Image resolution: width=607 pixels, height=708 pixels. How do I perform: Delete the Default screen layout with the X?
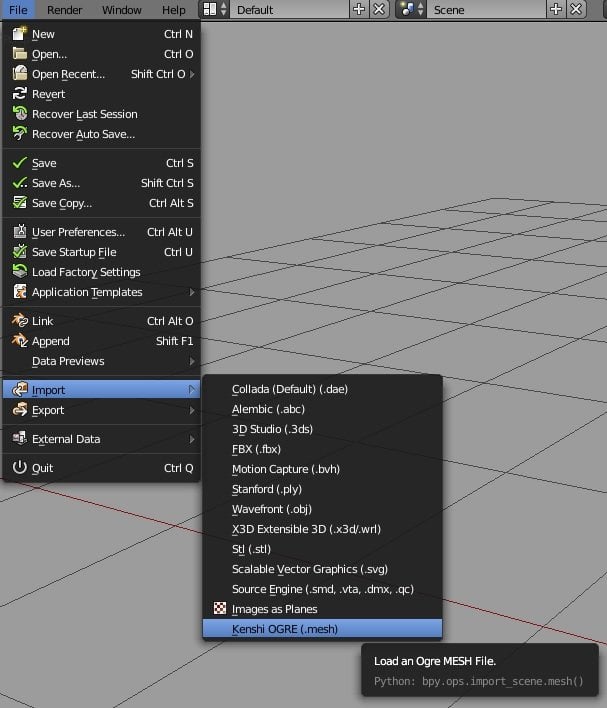379,9
